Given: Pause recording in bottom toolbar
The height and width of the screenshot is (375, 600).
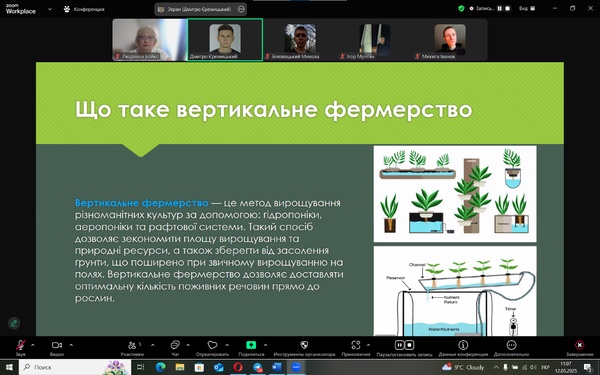Looking at the screenshot, I should tap(399, 345).
